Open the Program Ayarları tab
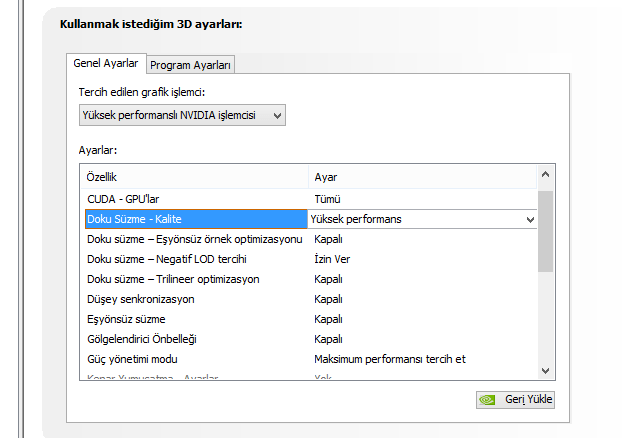 pos(190,65)
